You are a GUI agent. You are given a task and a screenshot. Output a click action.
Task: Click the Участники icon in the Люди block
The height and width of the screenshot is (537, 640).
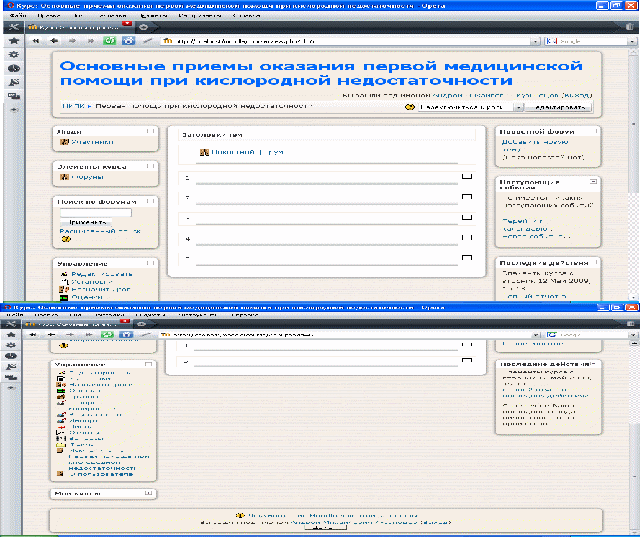point(64,143)
